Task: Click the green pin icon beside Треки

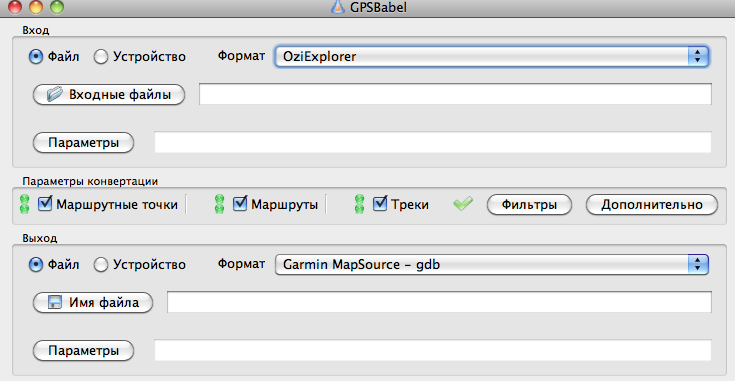Action: point(360,204)
